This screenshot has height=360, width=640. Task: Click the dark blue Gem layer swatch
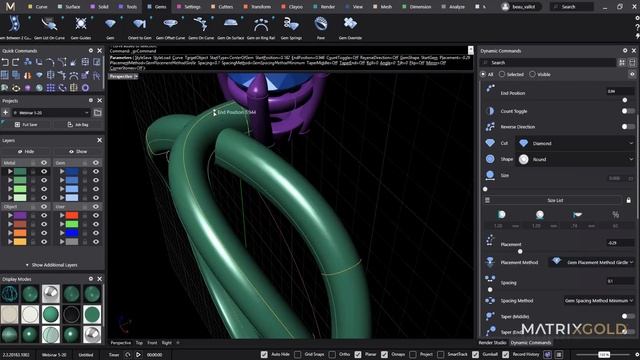click(72, 171)
